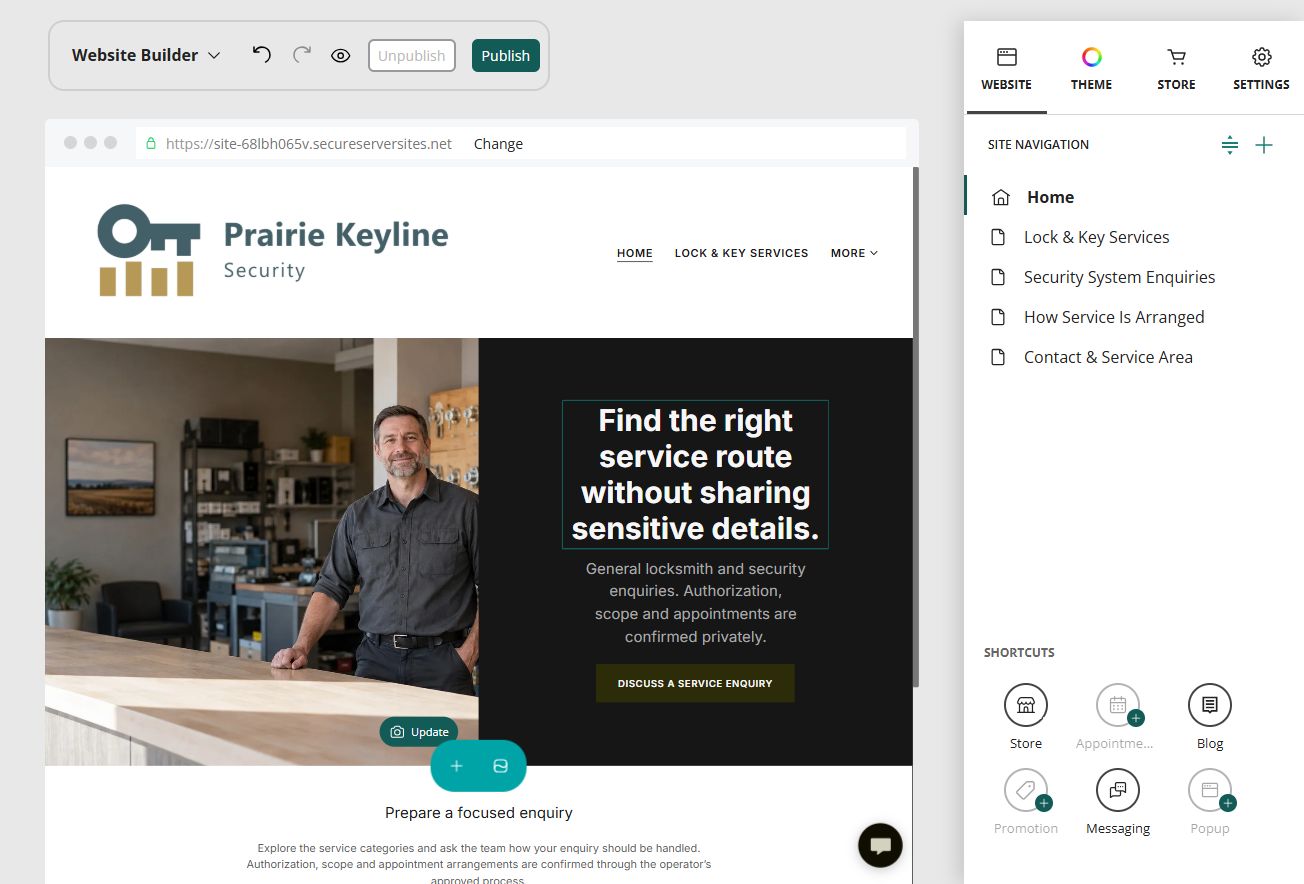
Task: Click the Prairie Keyline key logo
Action: pyautogui.click(x=149, y=251)
